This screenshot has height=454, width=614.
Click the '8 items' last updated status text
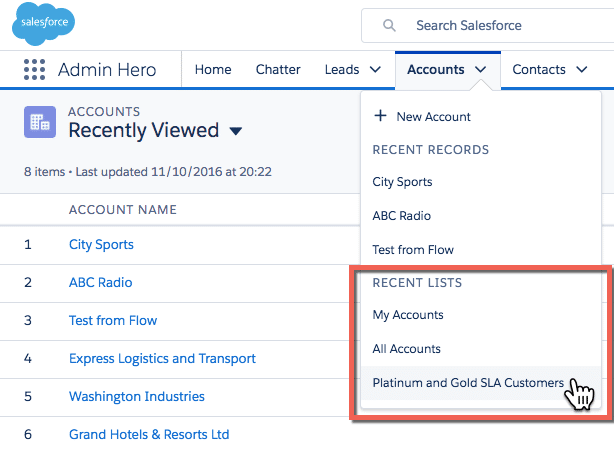pos(148,172)
